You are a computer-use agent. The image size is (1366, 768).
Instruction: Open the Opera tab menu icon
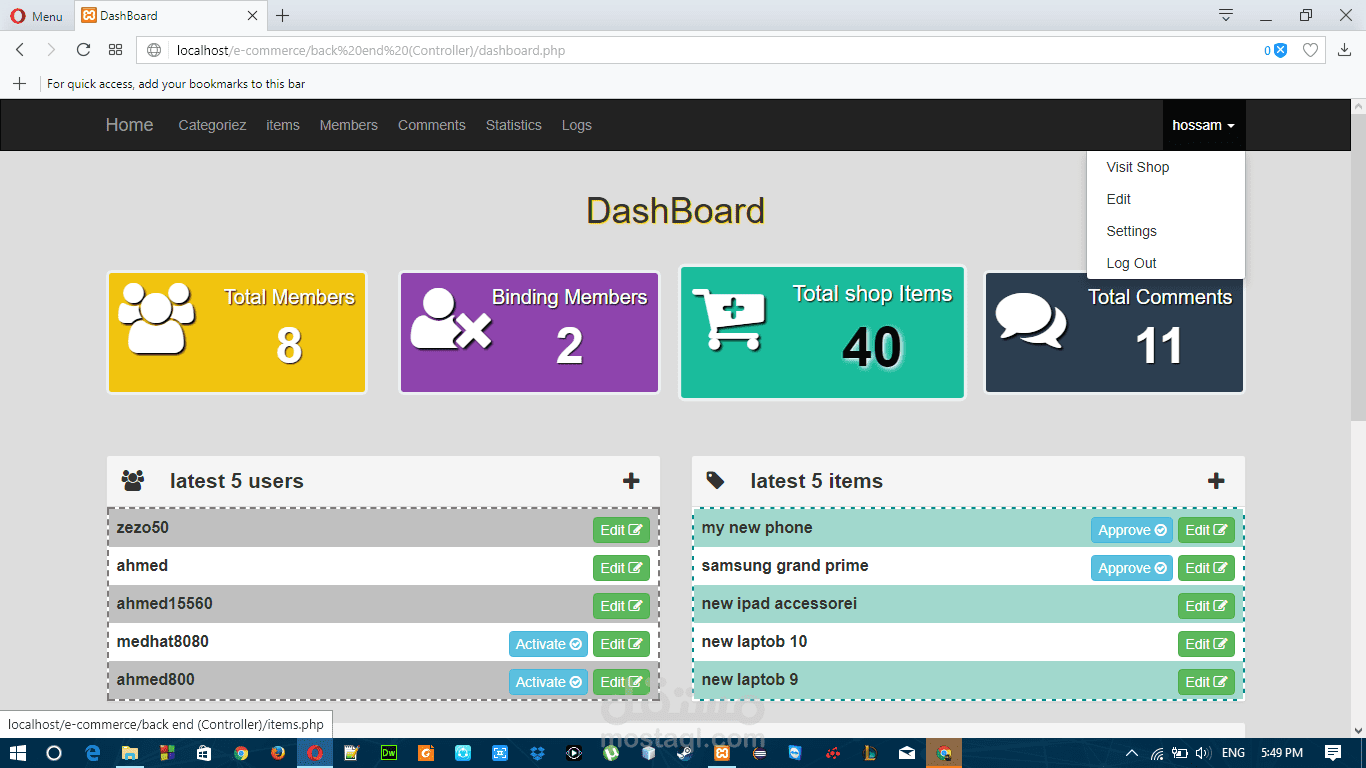pos(1225,15)
